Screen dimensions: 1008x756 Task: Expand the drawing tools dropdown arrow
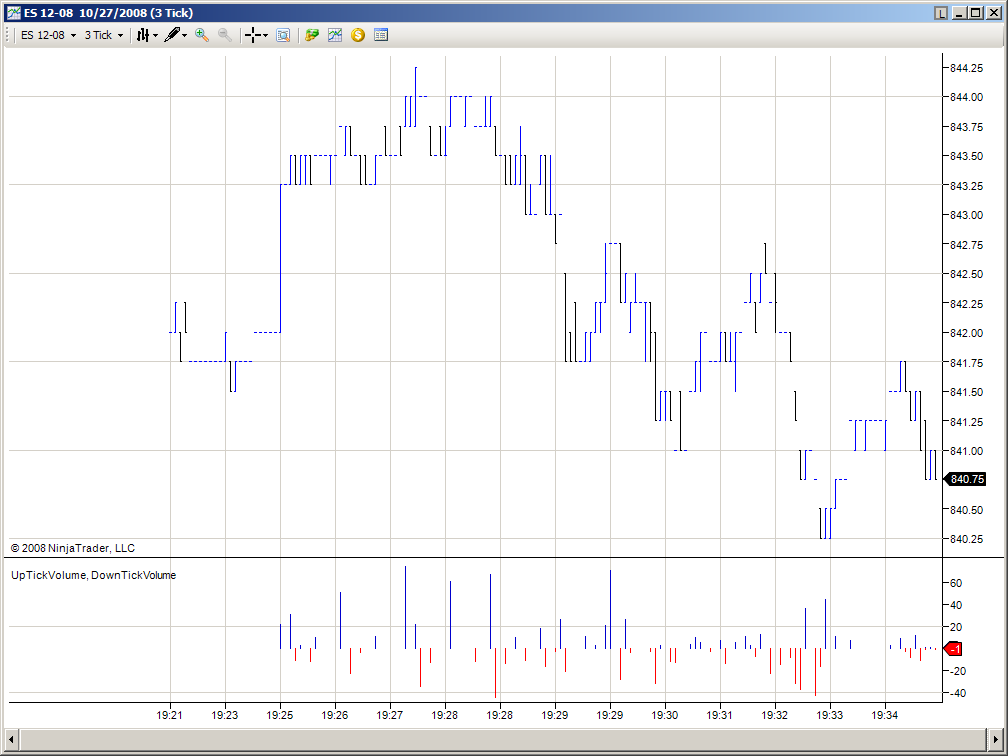click(x=184, y=35)
